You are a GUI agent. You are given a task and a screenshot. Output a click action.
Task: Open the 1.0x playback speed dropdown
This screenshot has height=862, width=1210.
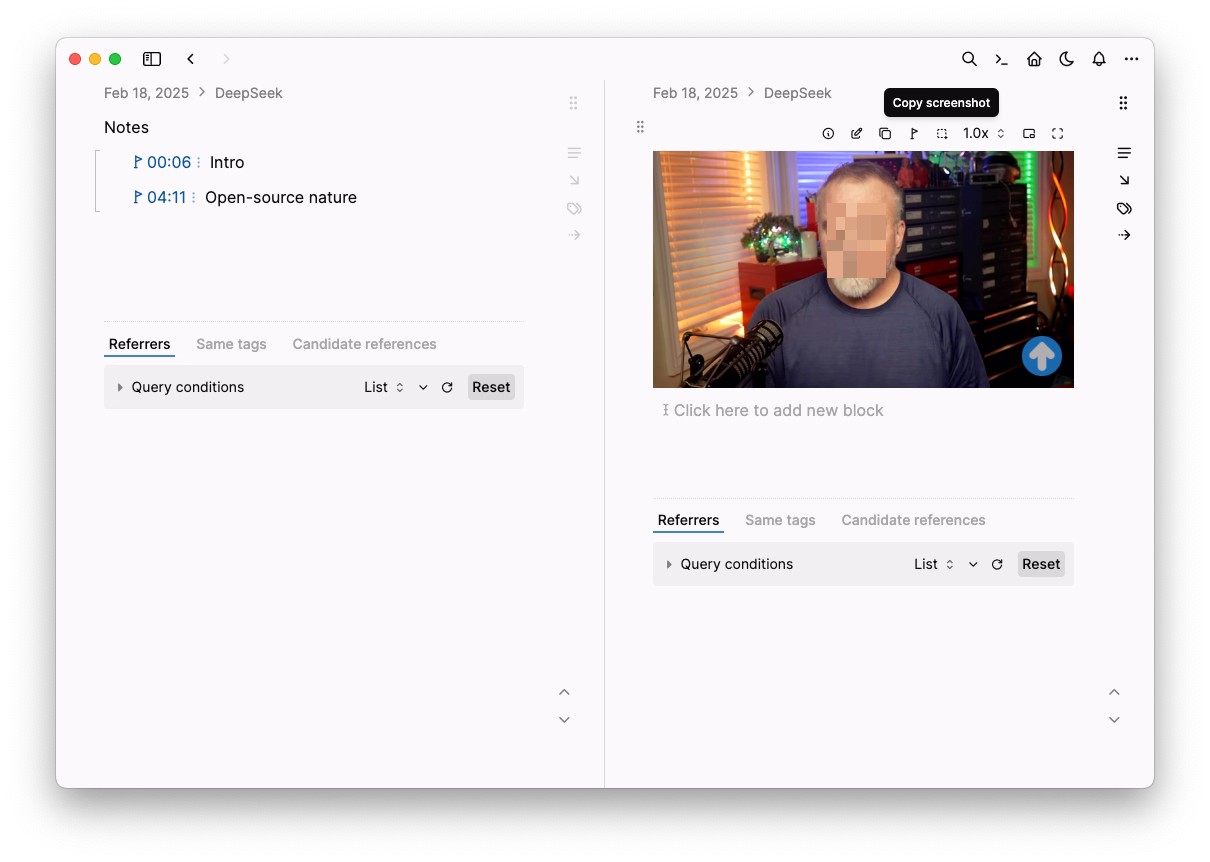pos(984,133)
